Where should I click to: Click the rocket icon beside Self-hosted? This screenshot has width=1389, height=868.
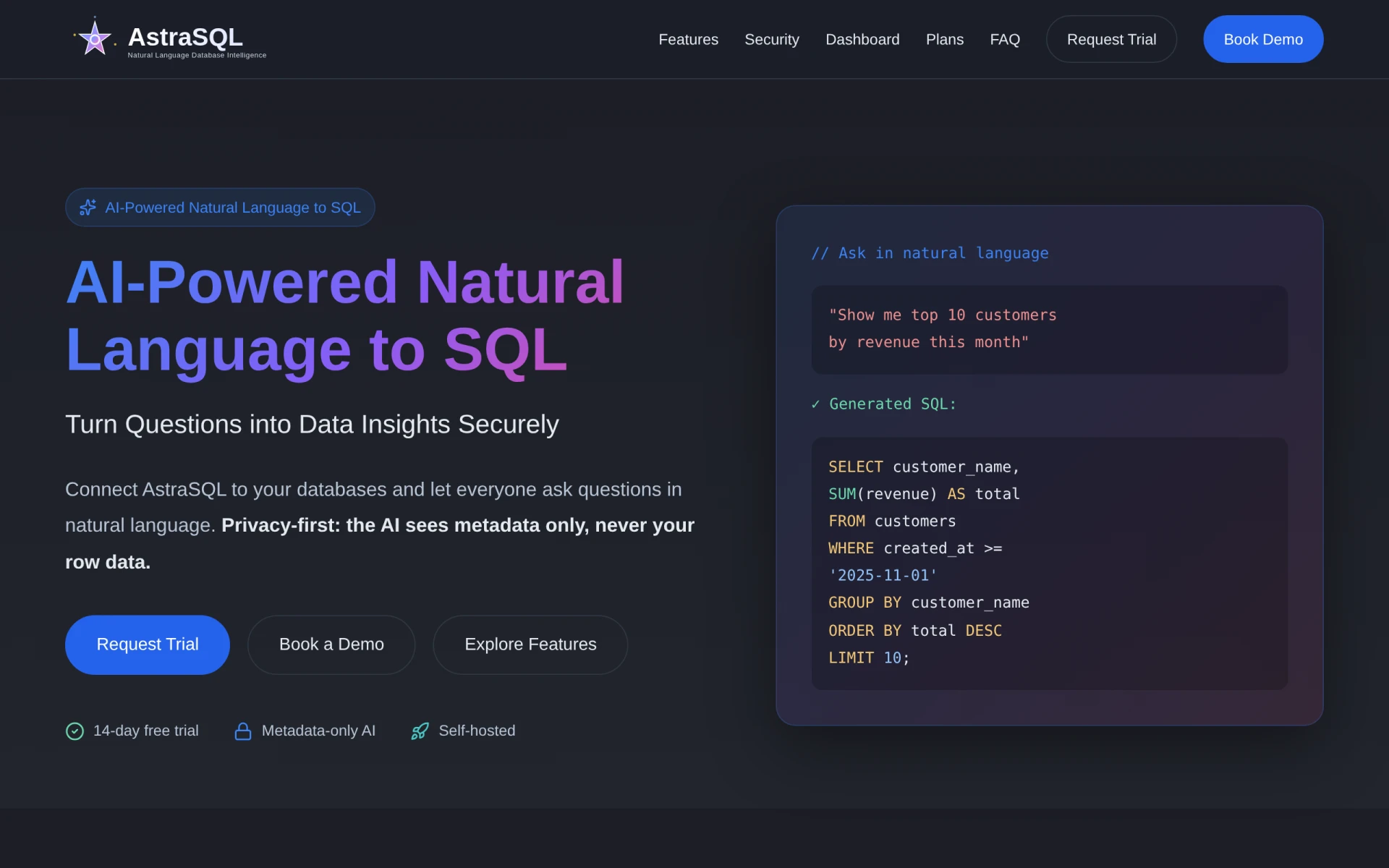point(420,731)
